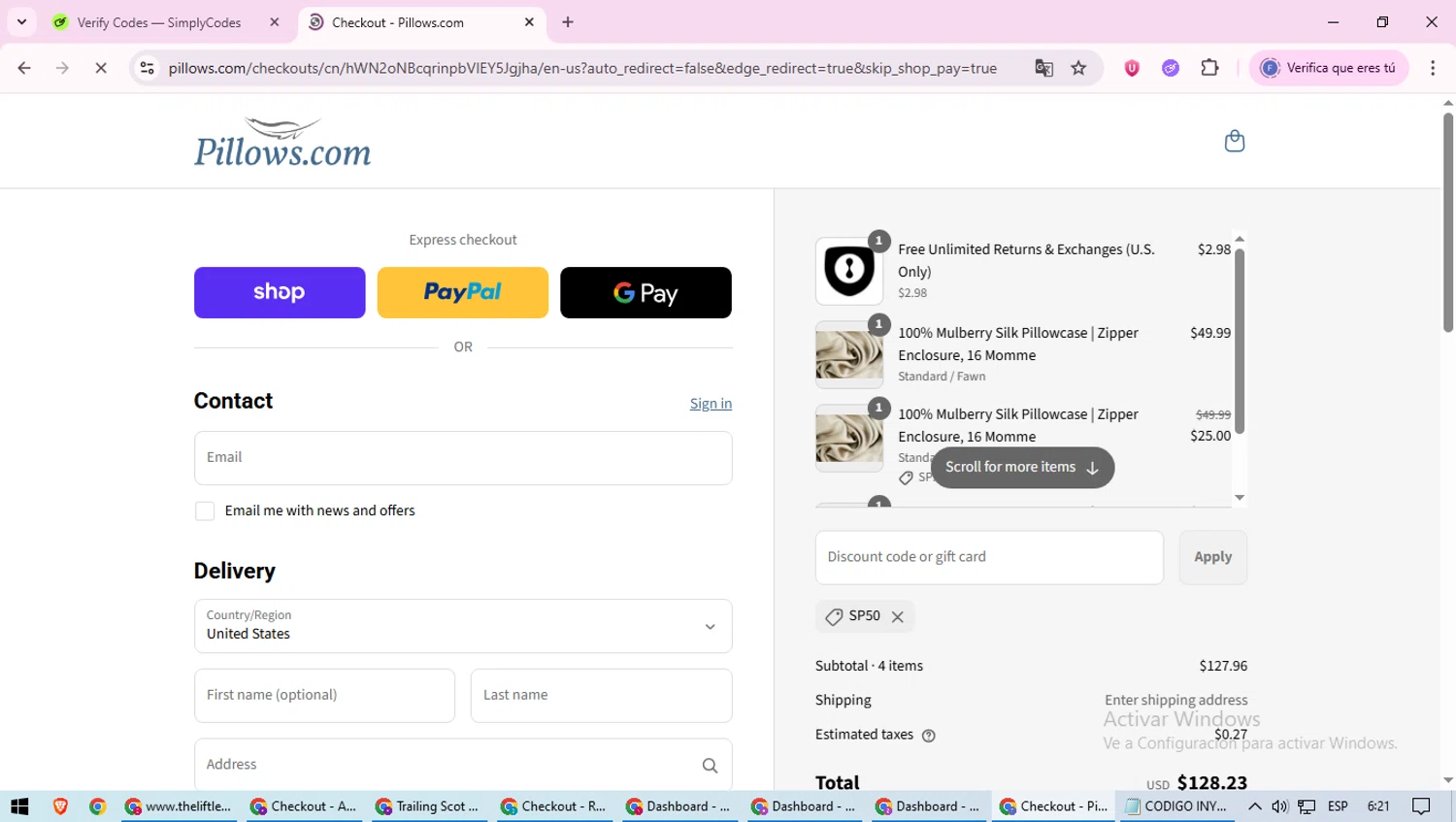This screenshot has height=822, width=1456.
Task: Bookmark this page with the star icon
Action: [x=1078, y=68]
